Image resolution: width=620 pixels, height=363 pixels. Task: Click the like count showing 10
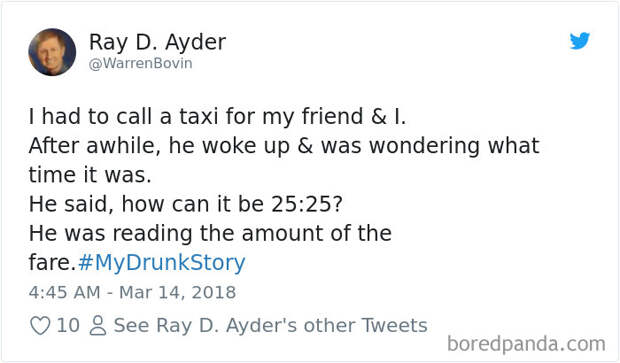68,326
